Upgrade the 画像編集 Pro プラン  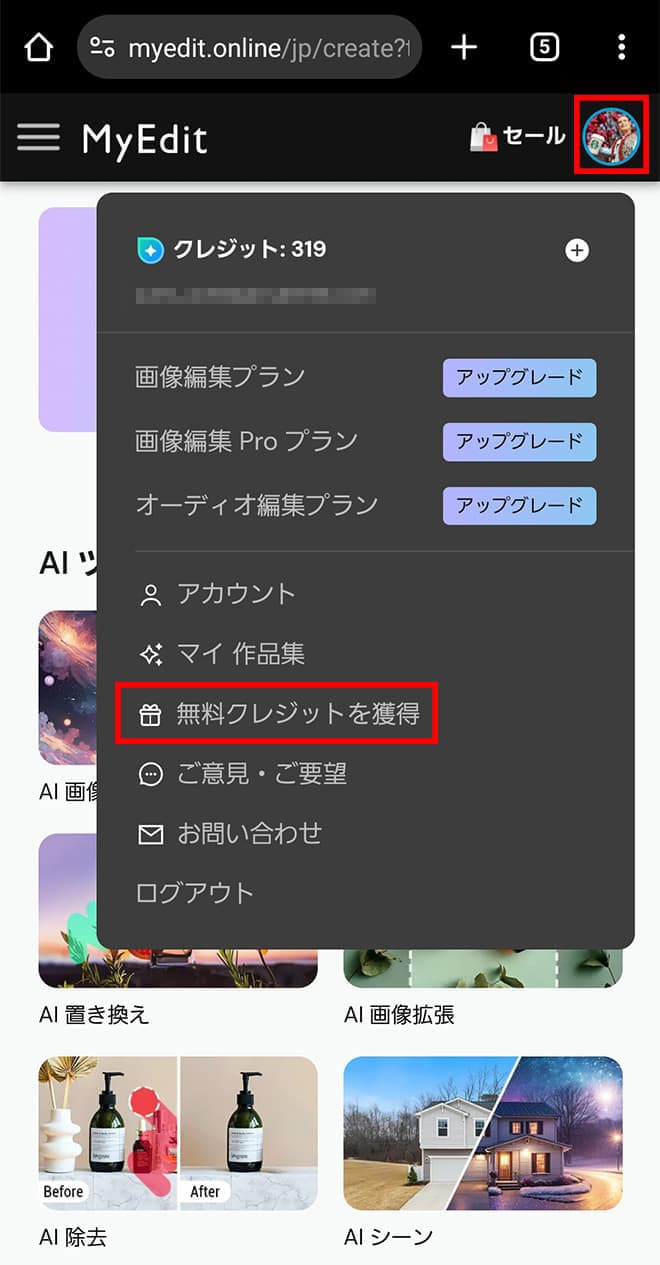519,441
